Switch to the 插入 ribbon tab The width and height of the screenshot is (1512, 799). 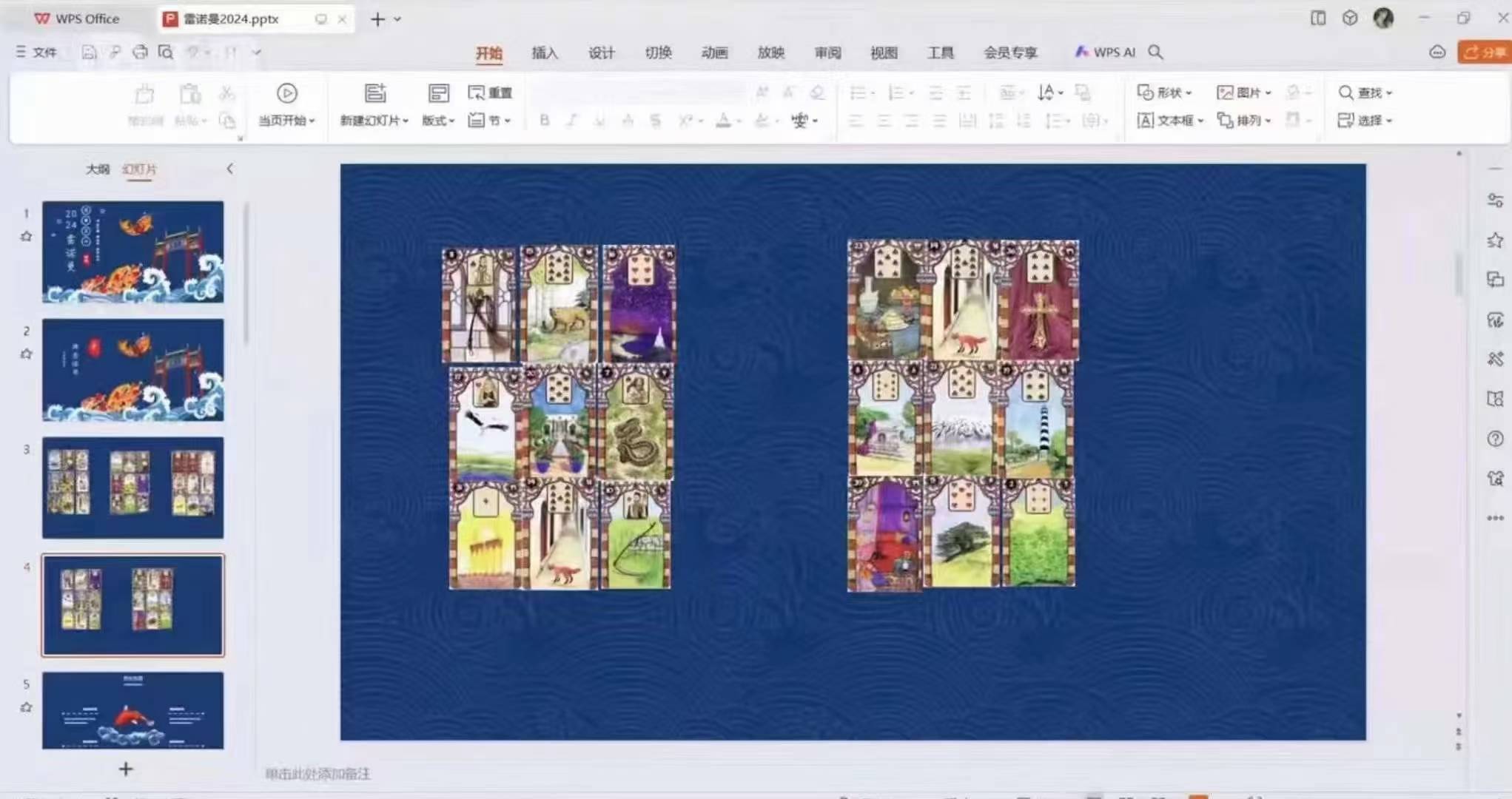pos(545,53)
